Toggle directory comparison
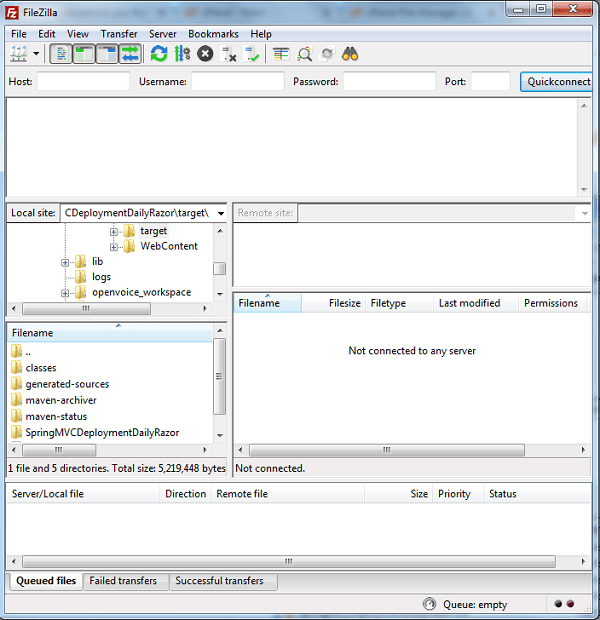 click(304, 54)
